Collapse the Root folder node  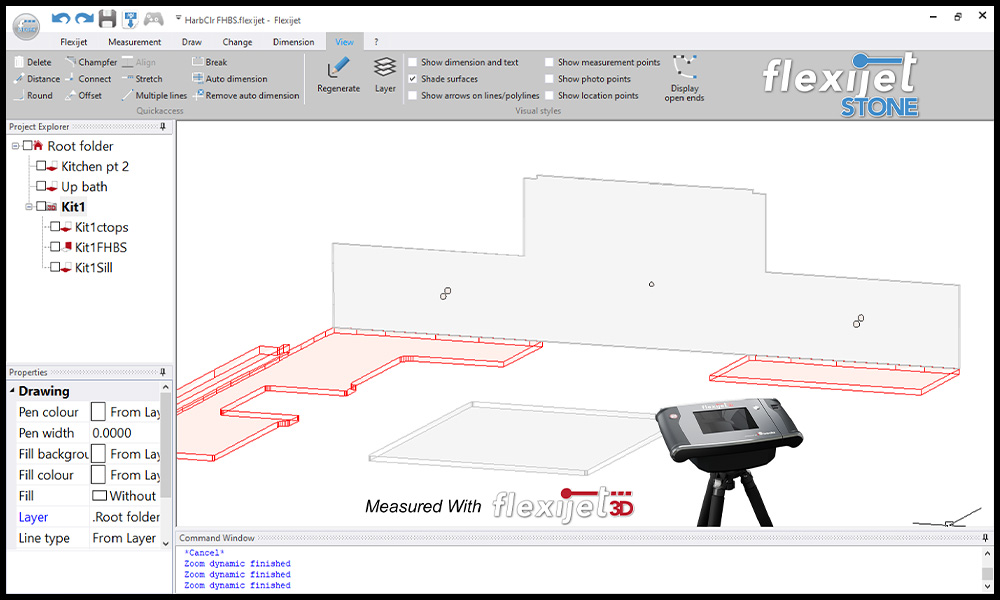16,146
